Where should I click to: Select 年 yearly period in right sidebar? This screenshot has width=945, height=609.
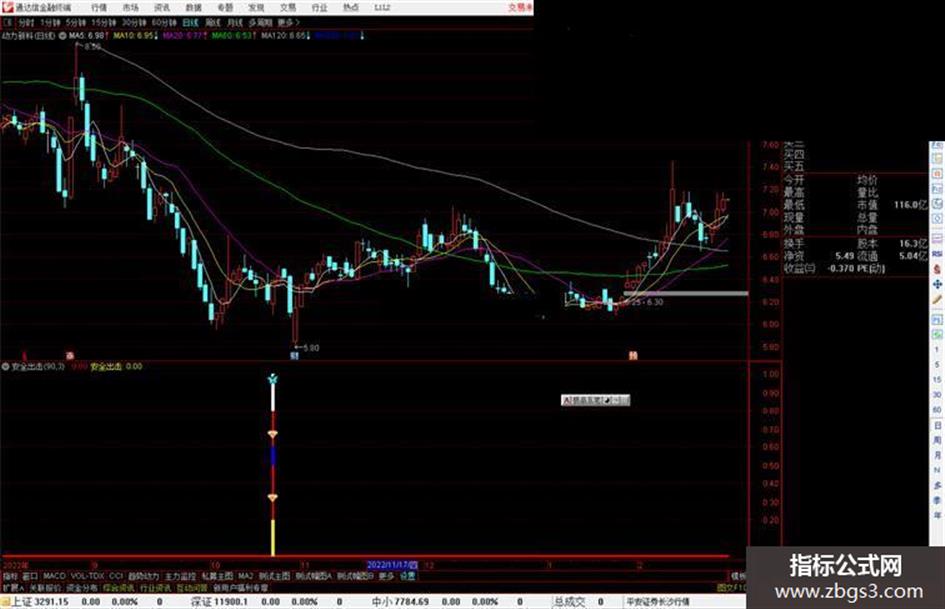937,516
